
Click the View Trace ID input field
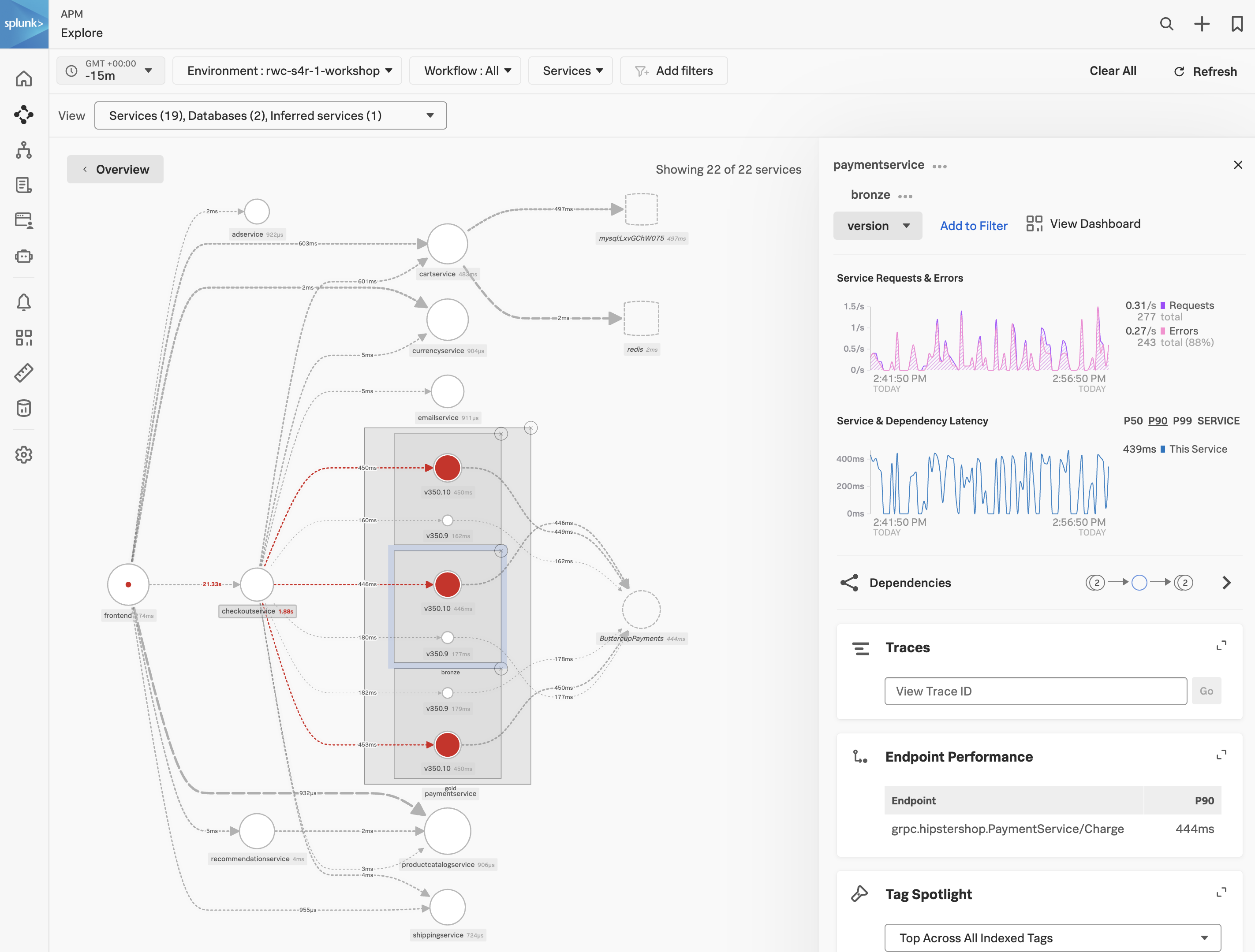coord(1035,691)
